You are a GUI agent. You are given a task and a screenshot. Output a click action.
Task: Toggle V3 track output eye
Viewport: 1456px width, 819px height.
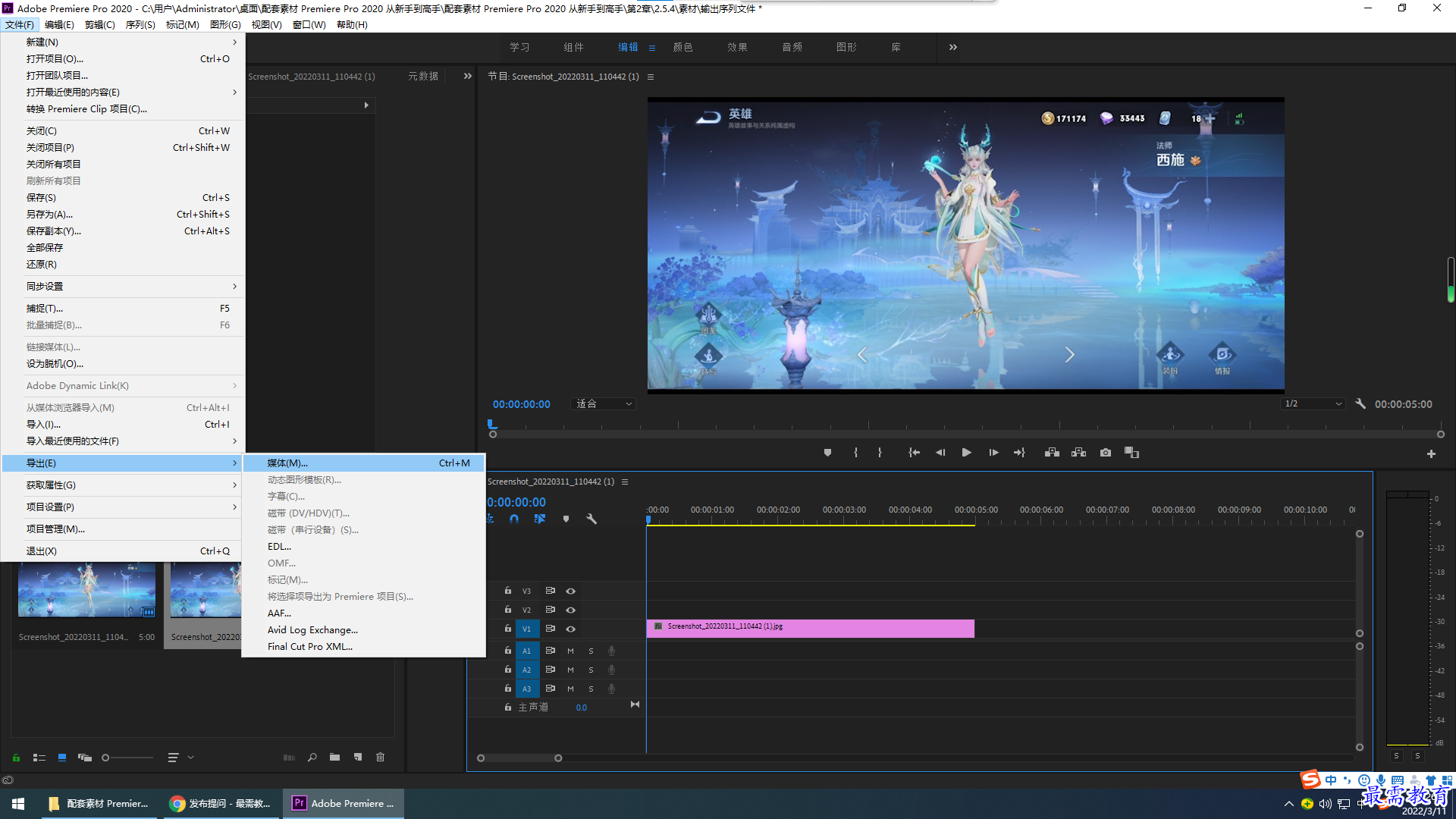click(x=570, y=591)
